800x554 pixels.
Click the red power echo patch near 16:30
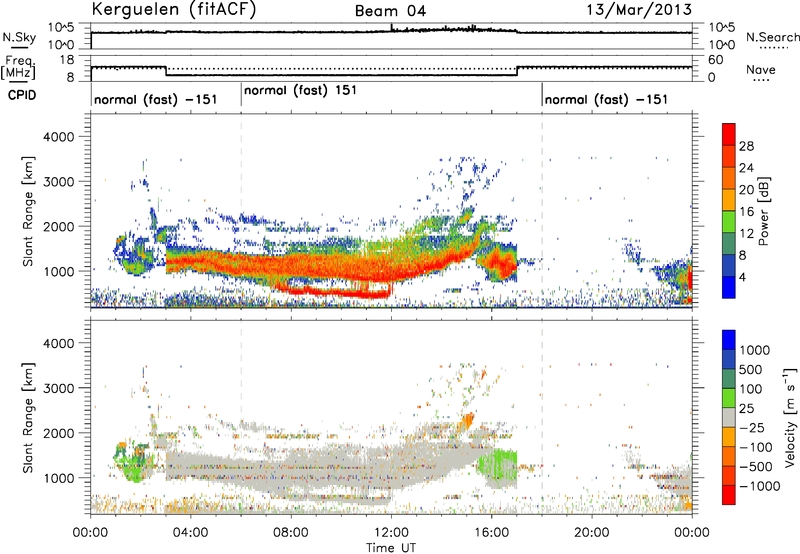pos(501,265)
